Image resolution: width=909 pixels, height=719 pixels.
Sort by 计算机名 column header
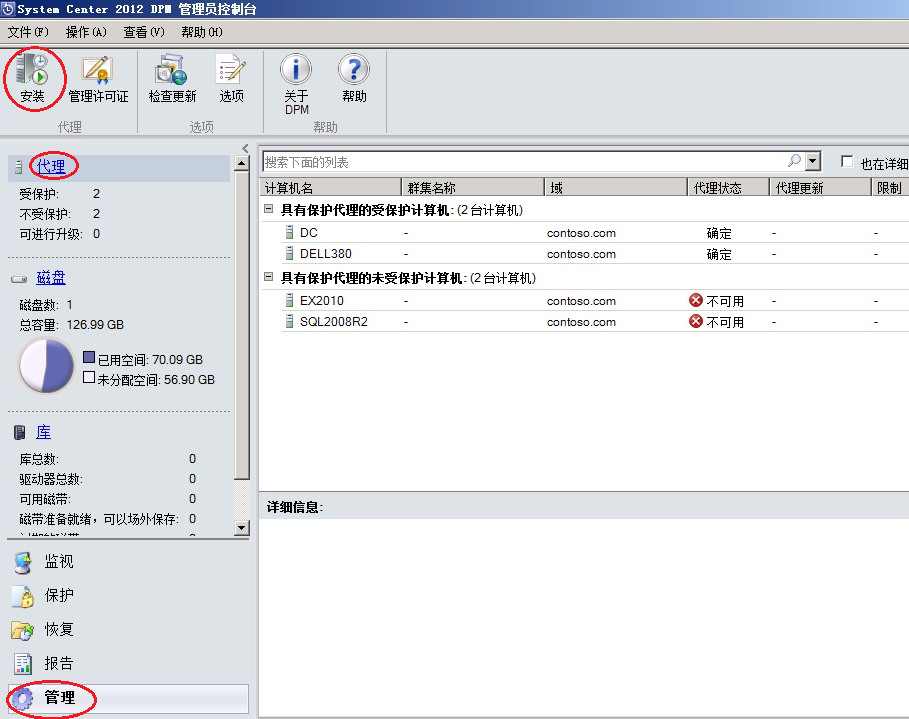[x=330, y=187]
